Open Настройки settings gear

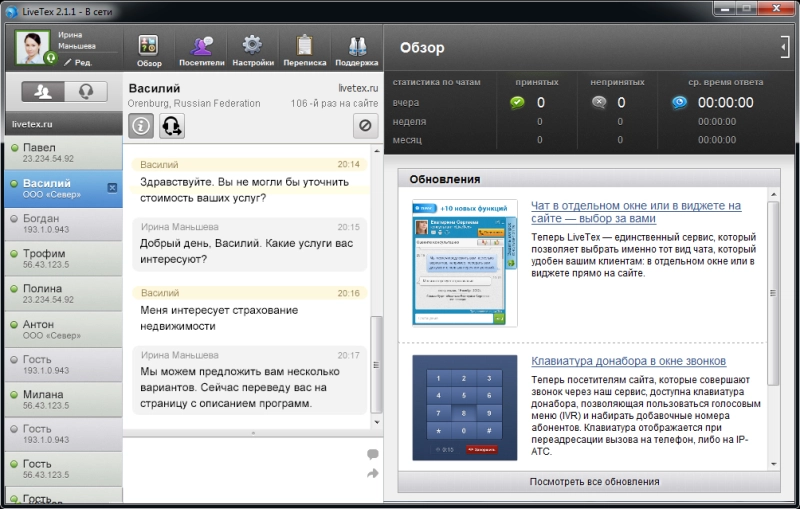(252, 50)
